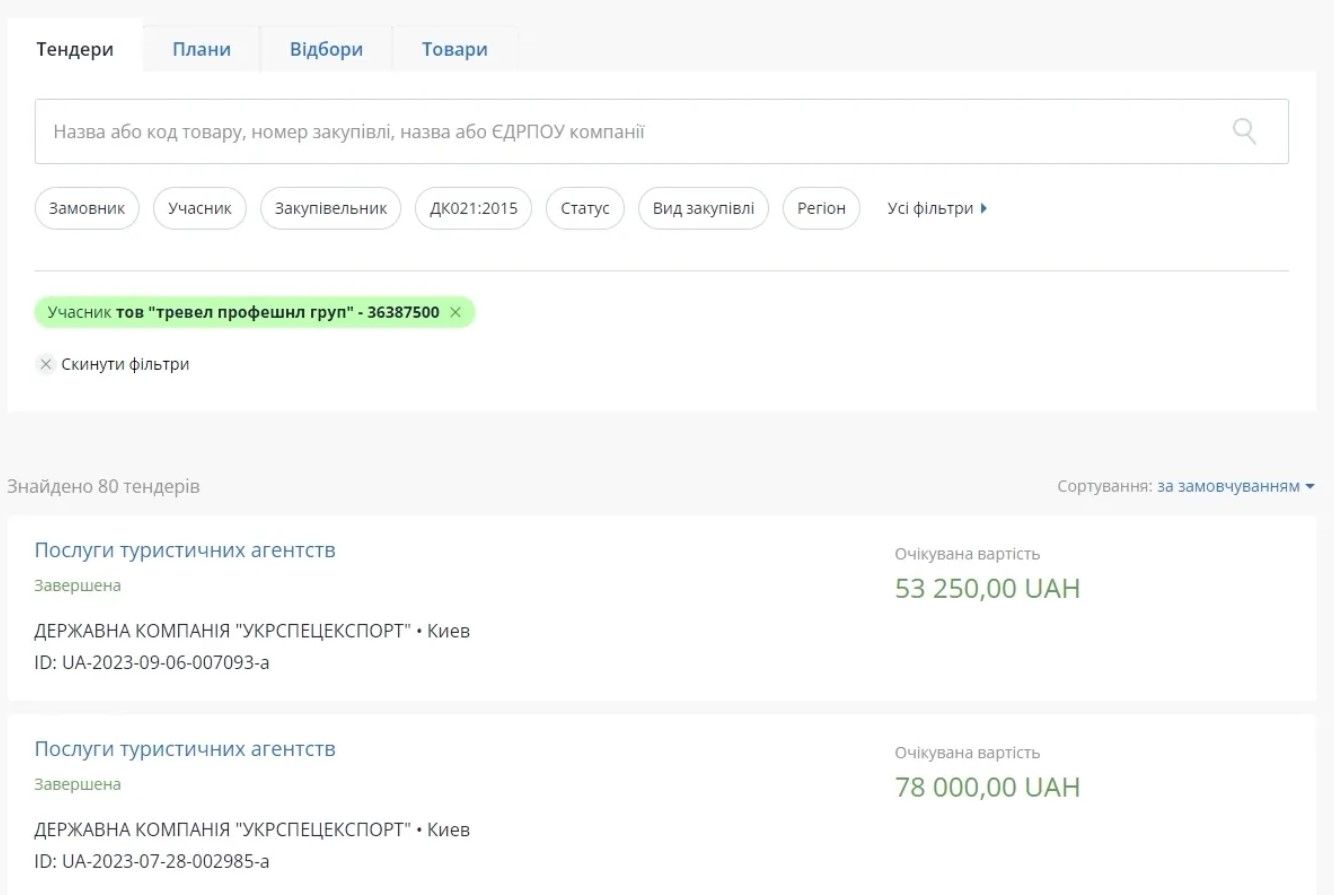Open the Статус filter
1334x895 pixels.
click(585, 208)
